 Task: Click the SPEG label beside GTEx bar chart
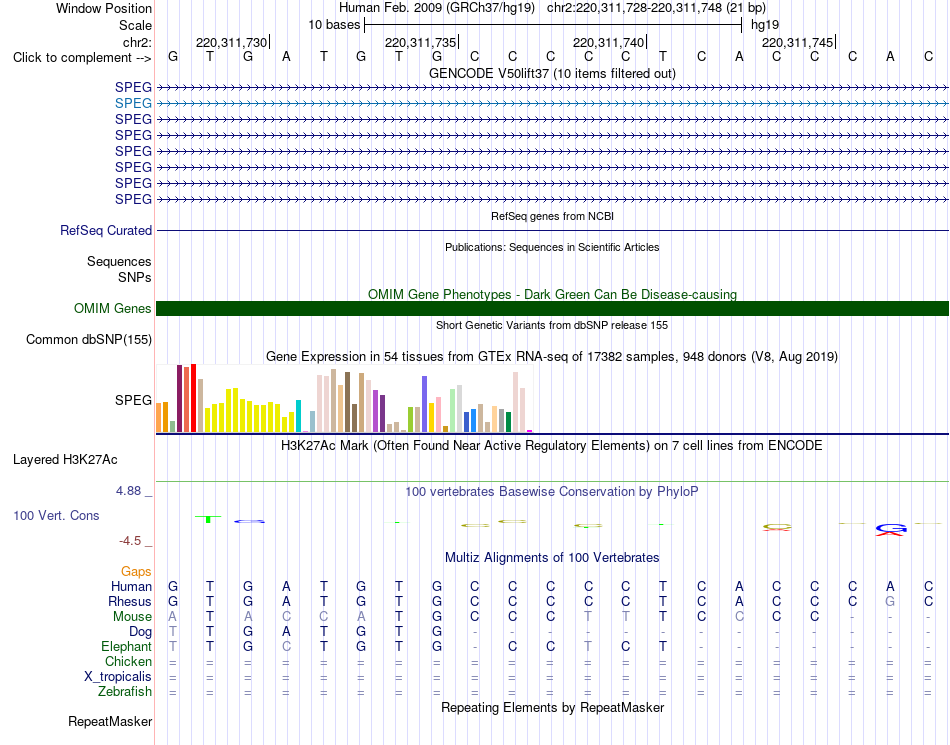click(133, 400)
